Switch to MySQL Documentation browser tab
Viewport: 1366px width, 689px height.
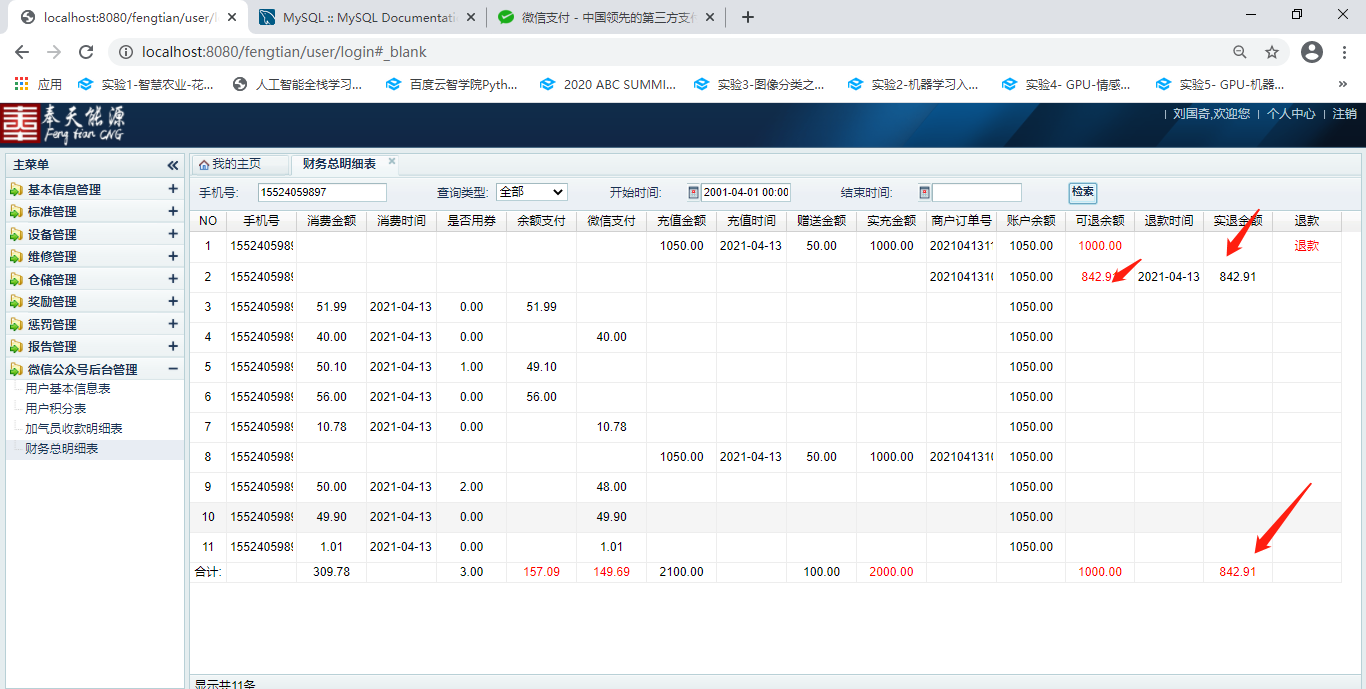tap(370, 17)
